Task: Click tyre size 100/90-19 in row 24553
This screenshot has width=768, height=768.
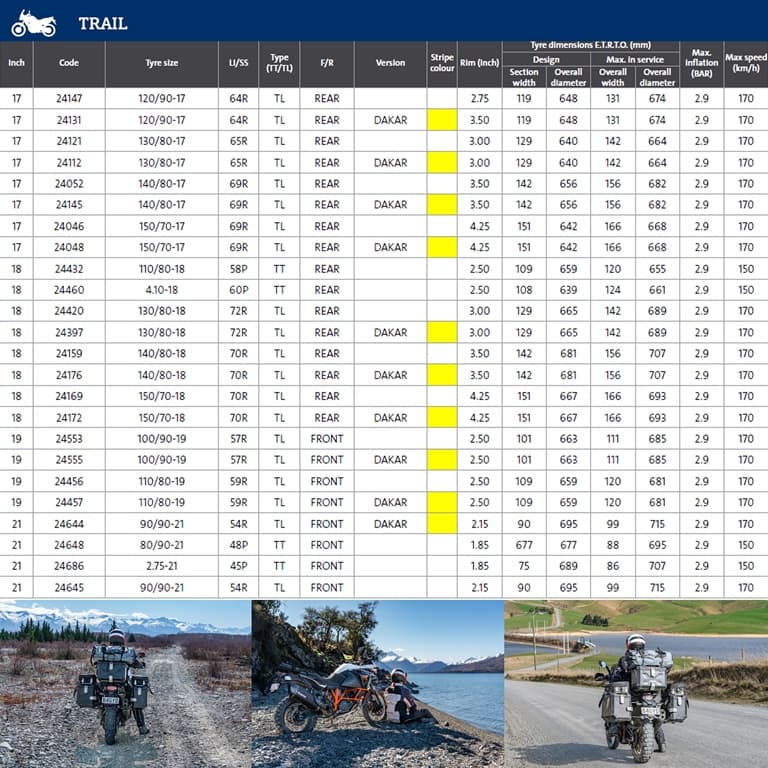Action: (x=162, y=439)
